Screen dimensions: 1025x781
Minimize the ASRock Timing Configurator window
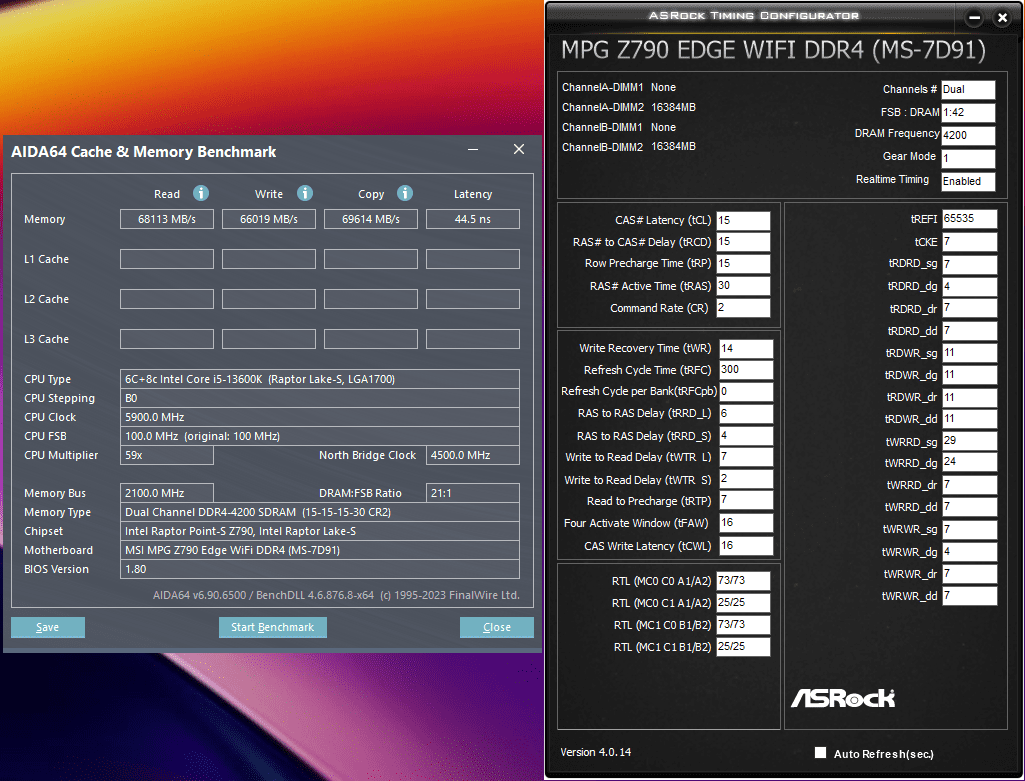[x=974, y=18]
